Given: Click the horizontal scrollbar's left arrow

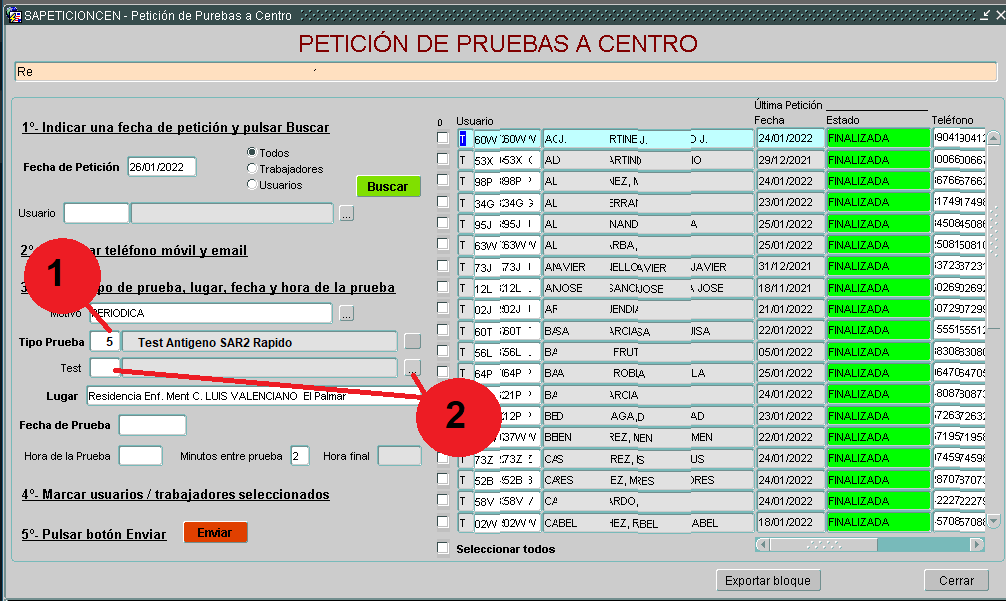Looking at the screenshot, I should click(x=762, y=545).
